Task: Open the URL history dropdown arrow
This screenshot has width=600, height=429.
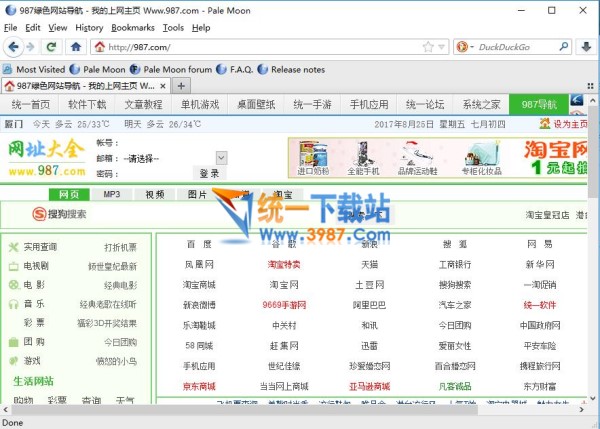Action: pyautogui.click(x=442, y=47)
